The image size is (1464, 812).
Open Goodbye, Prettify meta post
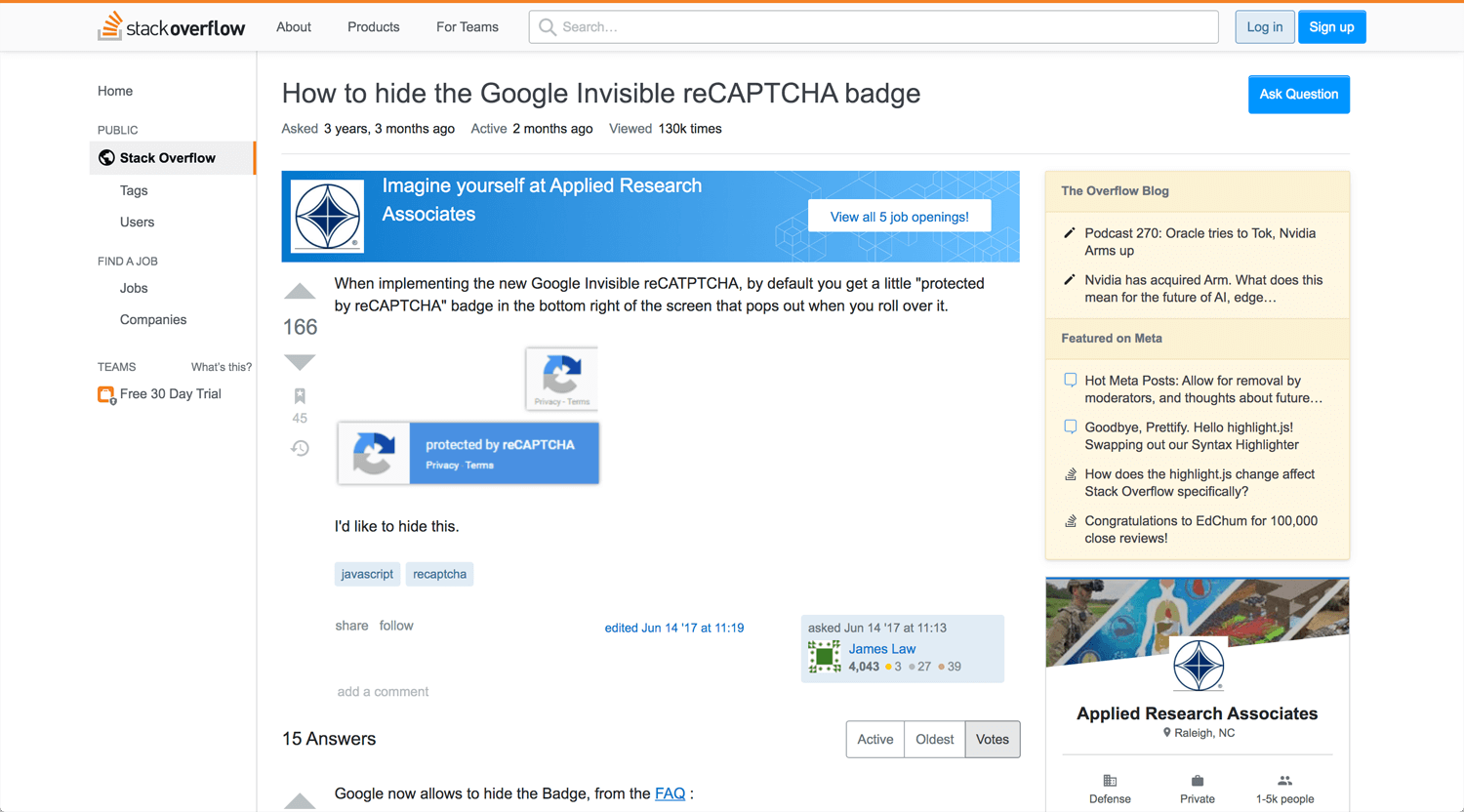pyautogui.click(x=1192, y=436)
